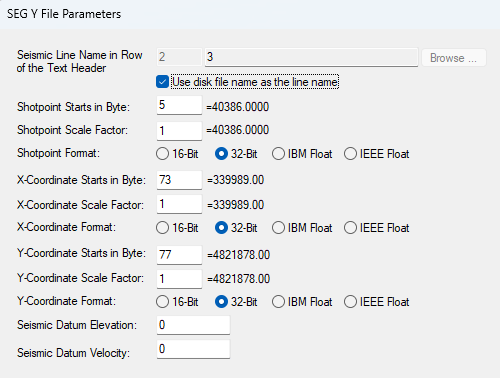Click the Y-Coordinate Format: label
Screen dimensions: 500x378
coord(66,301)
